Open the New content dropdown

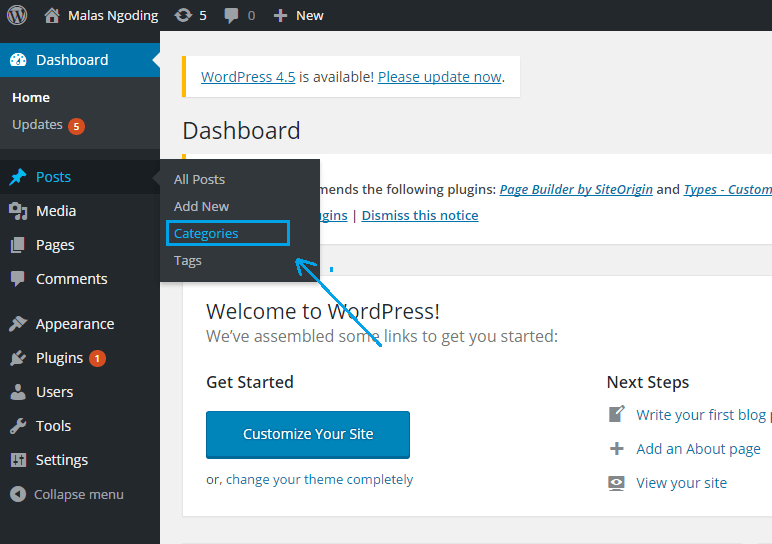[299, 15]
